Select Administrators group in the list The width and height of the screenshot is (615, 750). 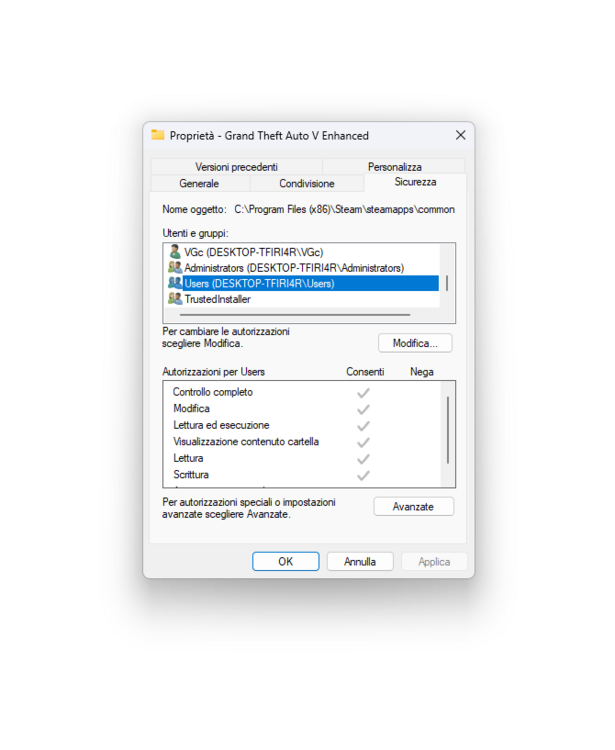tap(294, 268)
